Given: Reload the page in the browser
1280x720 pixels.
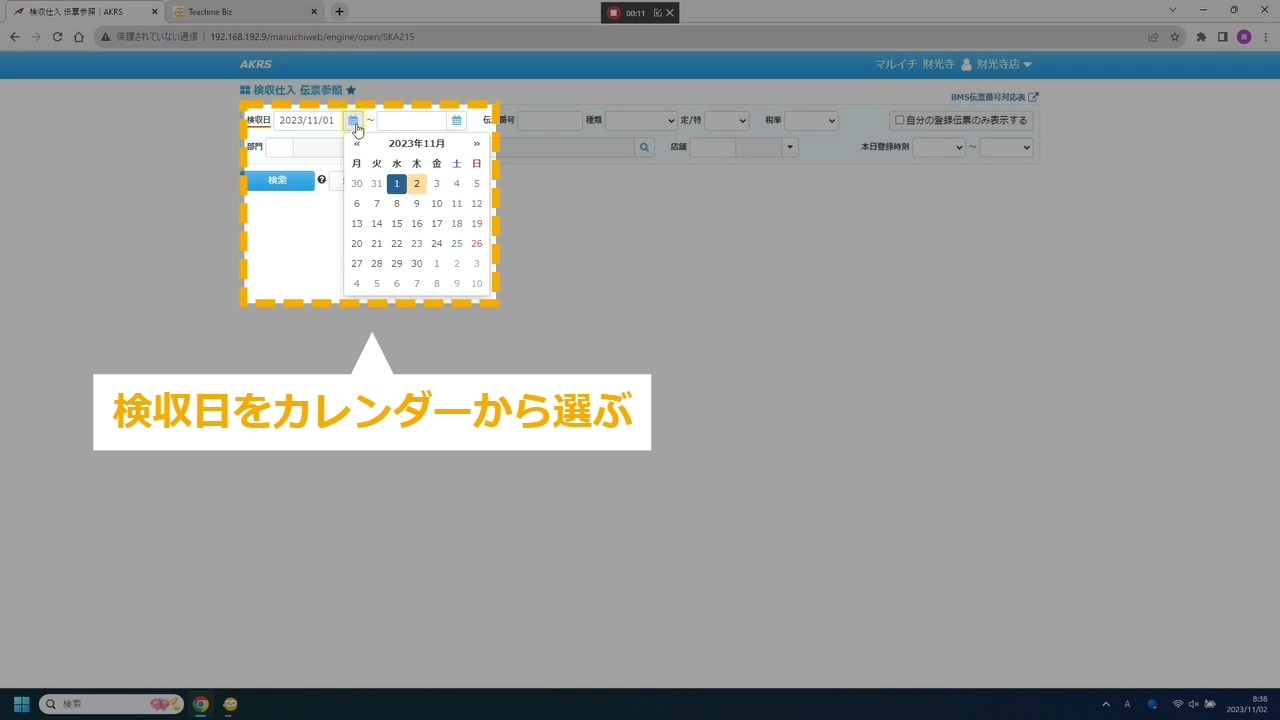Looking at the screenshot, I should click(x=57, y=37).
